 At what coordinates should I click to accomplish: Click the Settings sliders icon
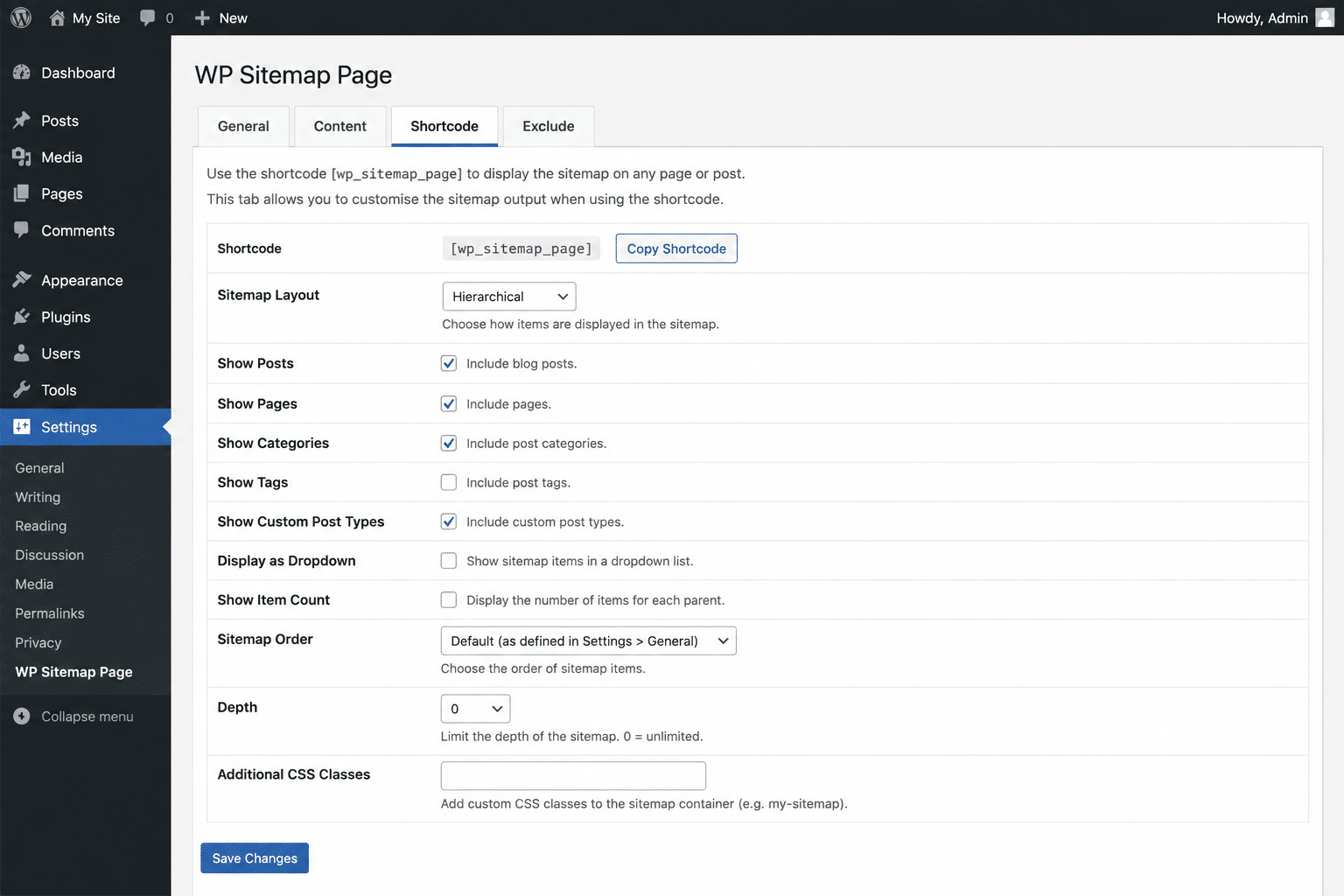(22, 427)
